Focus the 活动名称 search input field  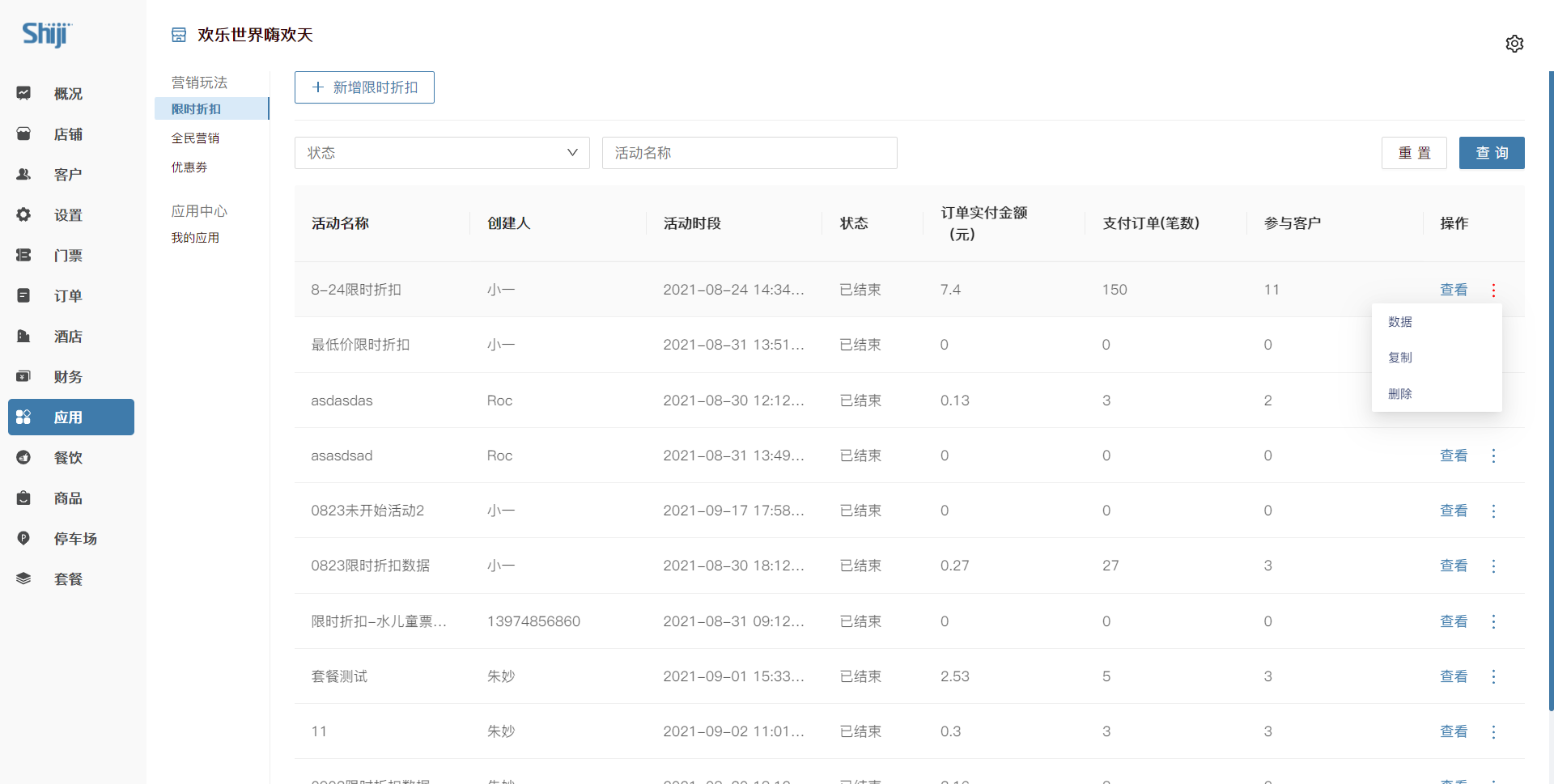click(x=749, y=153)
